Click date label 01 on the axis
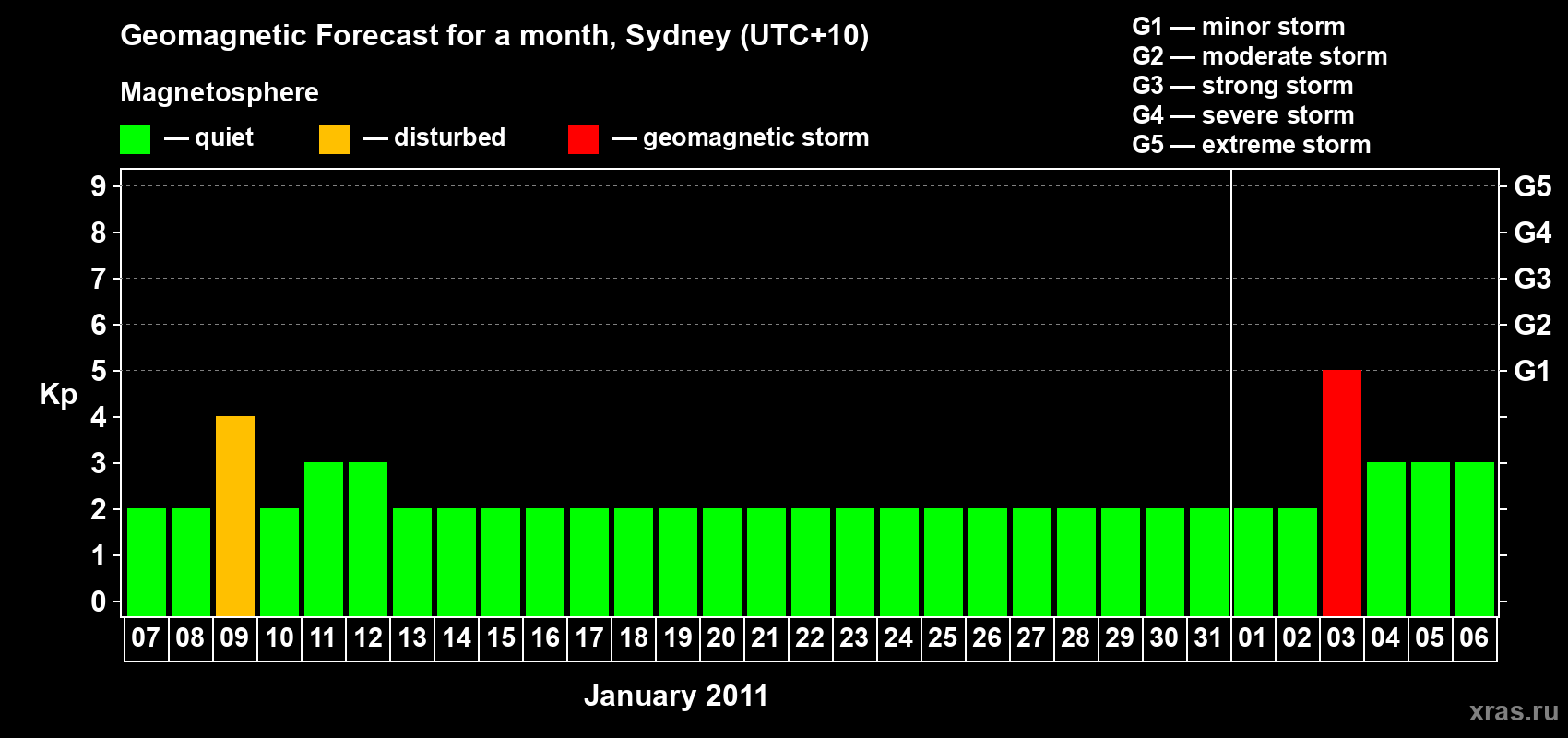The width and height of the screenshot is (1568, 738). pos(1253,637)
